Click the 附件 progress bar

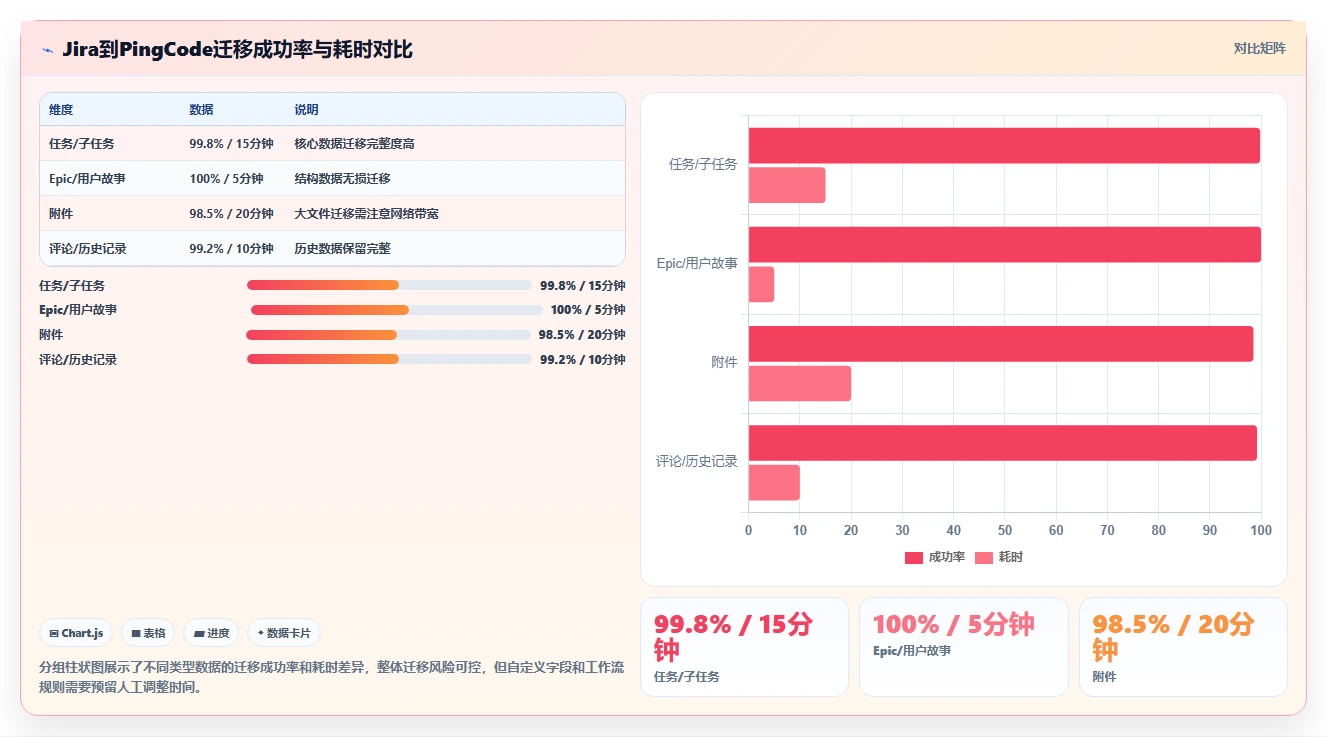[x=388, y=335]
